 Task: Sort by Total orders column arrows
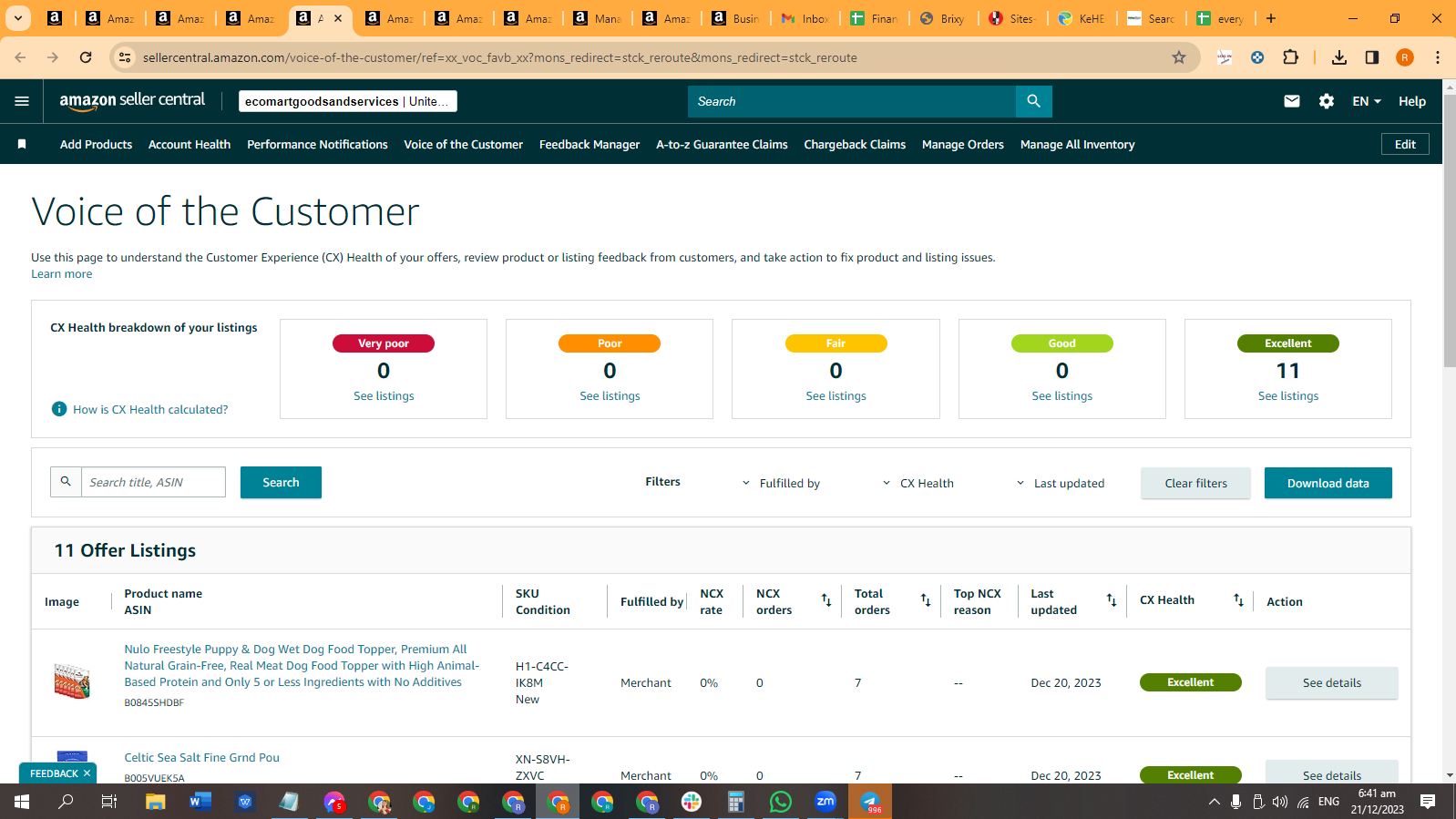pyautogui.click(x=926, y=600)
